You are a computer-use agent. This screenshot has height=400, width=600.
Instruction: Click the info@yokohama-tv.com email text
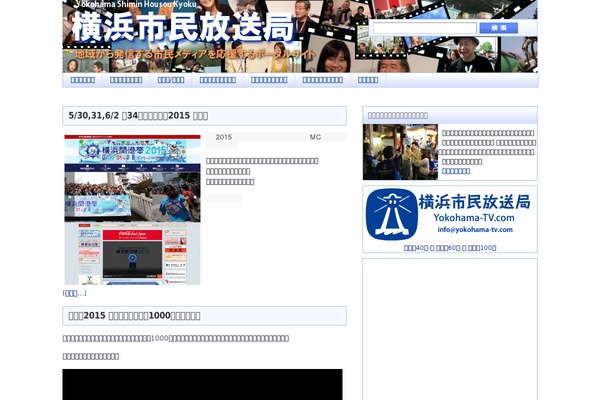coord(475,230)
